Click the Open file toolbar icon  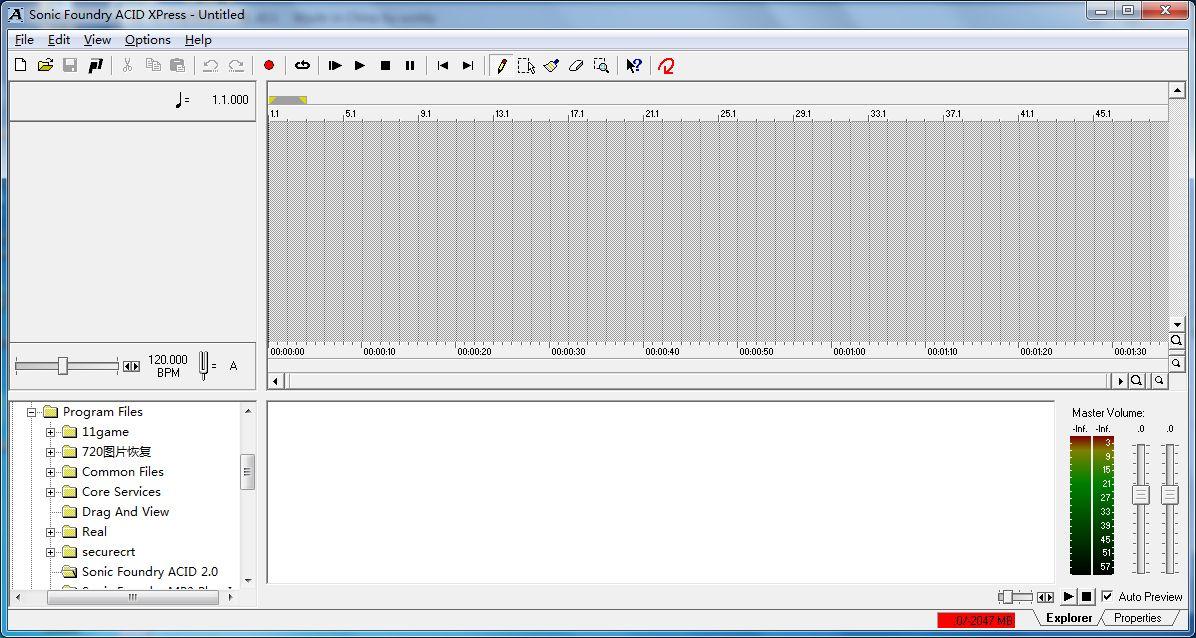click(45, 66)
